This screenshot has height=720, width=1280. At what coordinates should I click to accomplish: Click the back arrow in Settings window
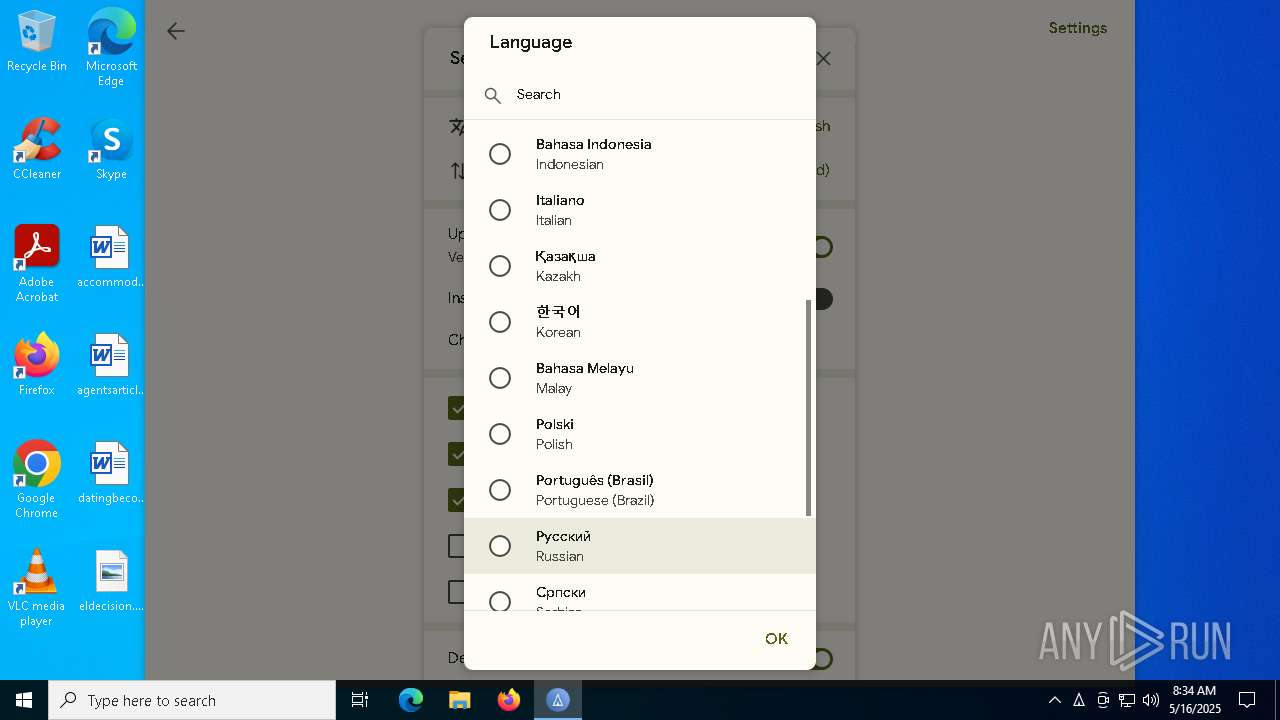[x=176, y=31]
